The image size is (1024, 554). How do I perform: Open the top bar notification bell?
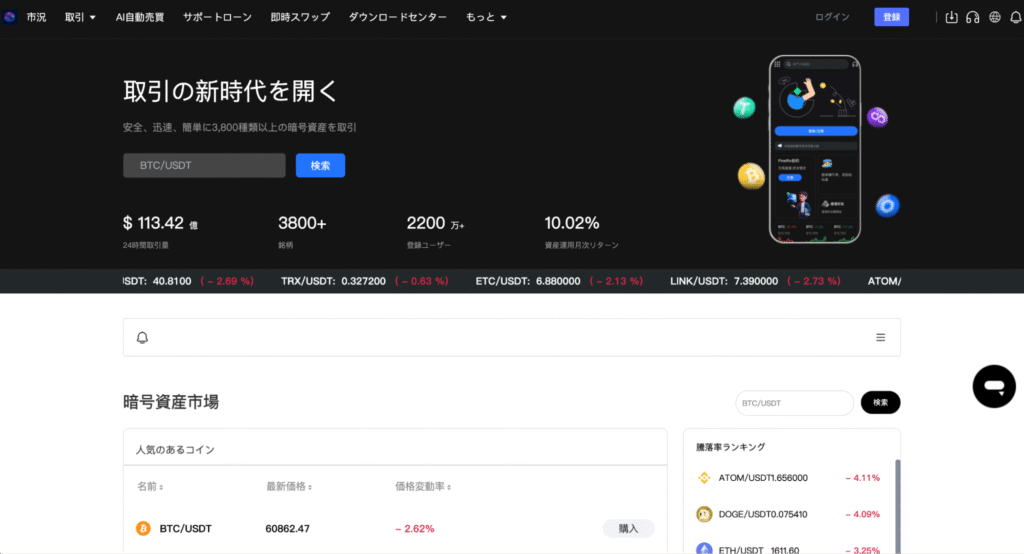(1016, 18)
